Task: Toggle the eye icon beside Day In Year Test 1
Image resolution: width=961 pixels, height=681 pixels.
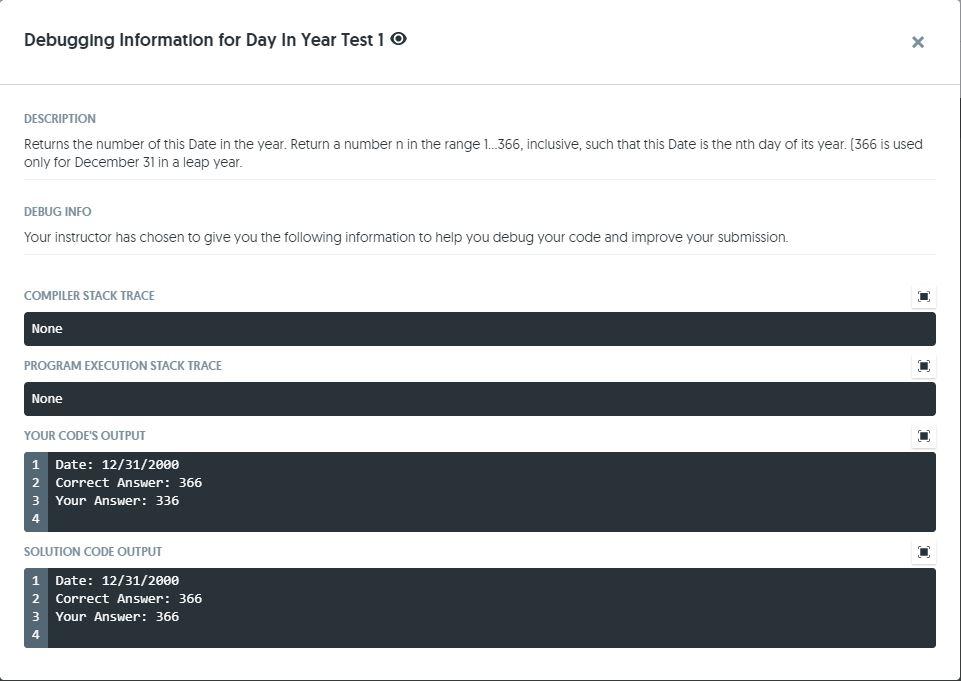Action: pyautogui.click(x=398, y=39)
